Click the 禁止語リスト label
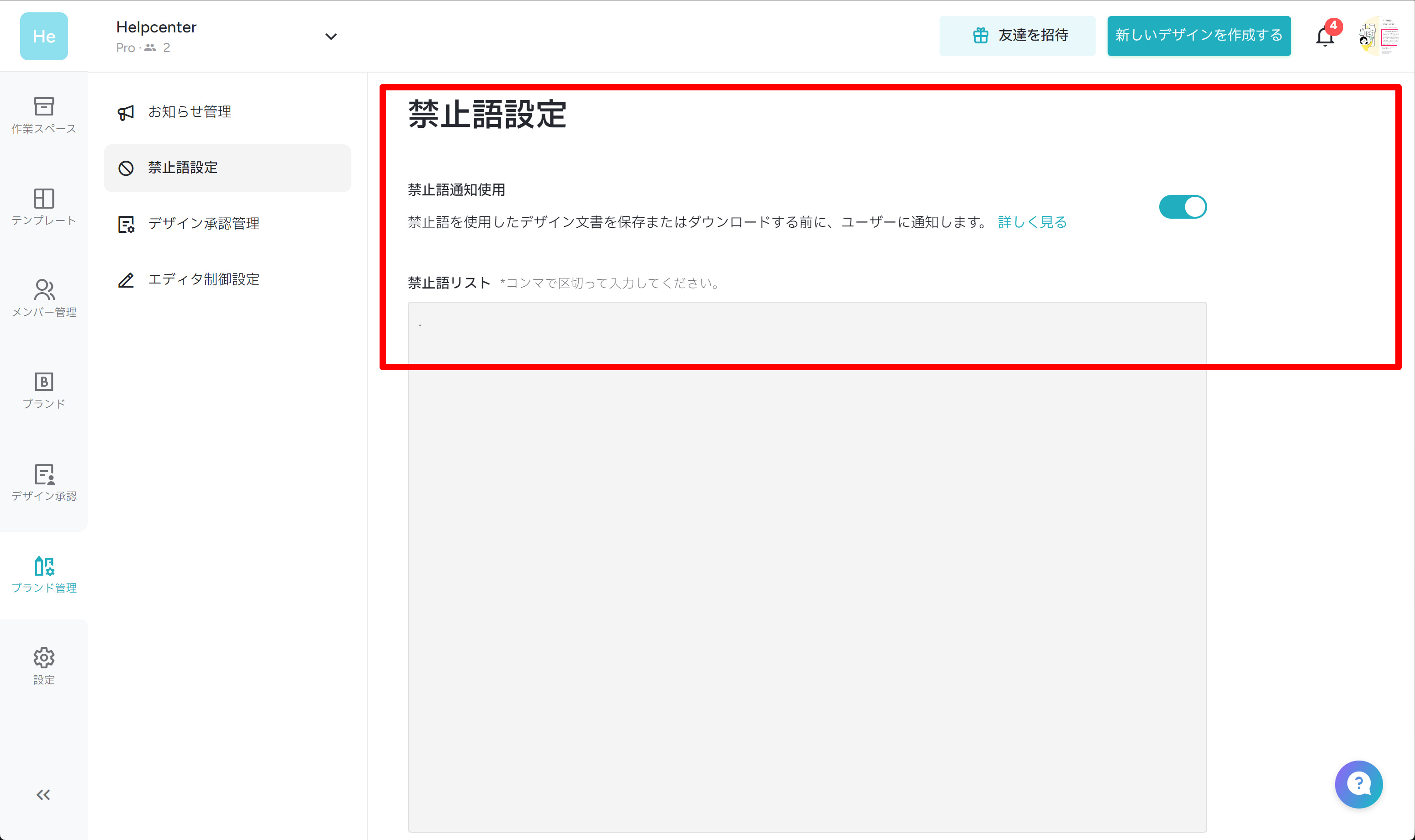The height and width of the screenshot is (840, 1415). click(449, 283)
